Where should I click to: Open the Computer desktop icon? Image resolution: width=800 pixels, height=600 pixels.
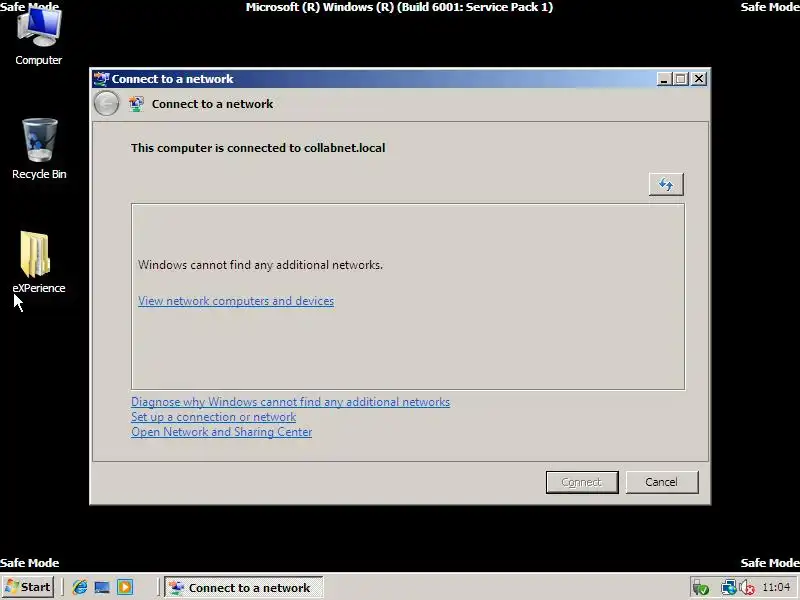[x=39, y=36]
